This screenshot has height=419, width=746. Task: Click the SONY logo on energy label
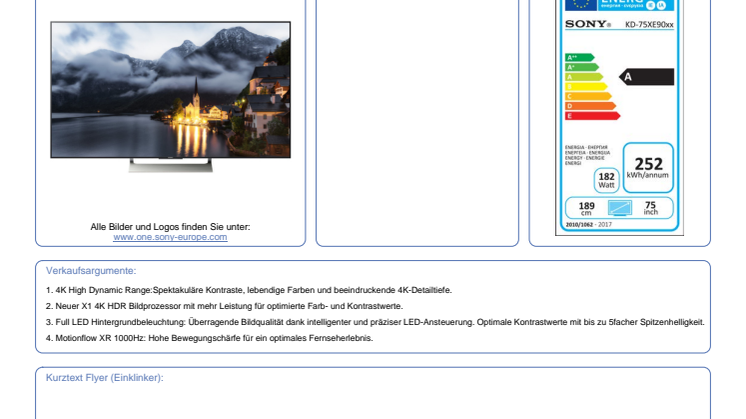click(x=588, y=24)
